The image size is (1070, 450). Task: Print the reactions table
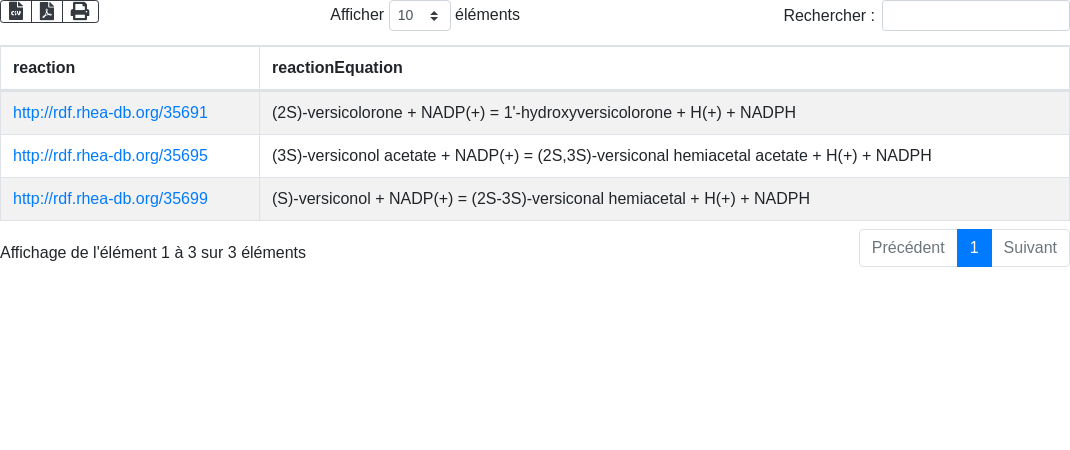click(80, 11)
